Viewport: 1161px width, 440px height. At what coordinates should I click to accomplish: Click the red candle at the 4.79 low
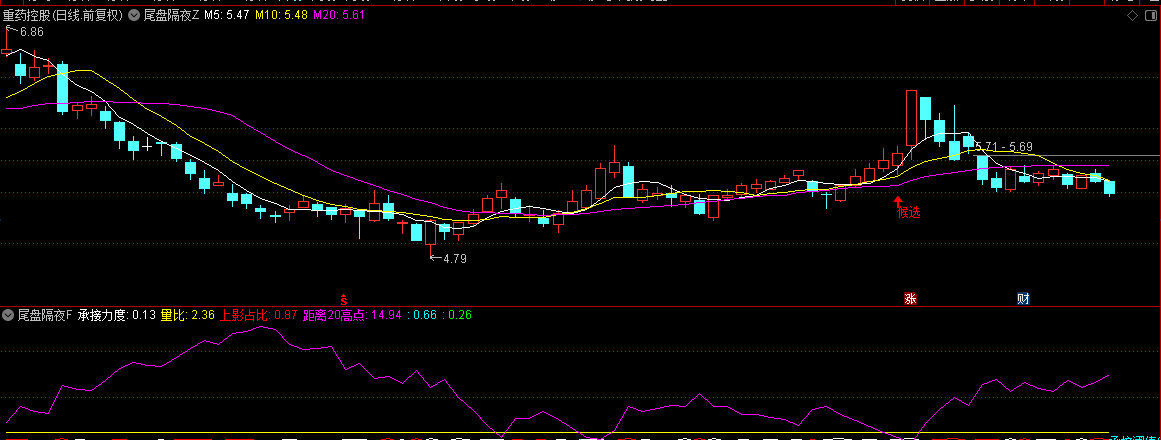(430, 234)
